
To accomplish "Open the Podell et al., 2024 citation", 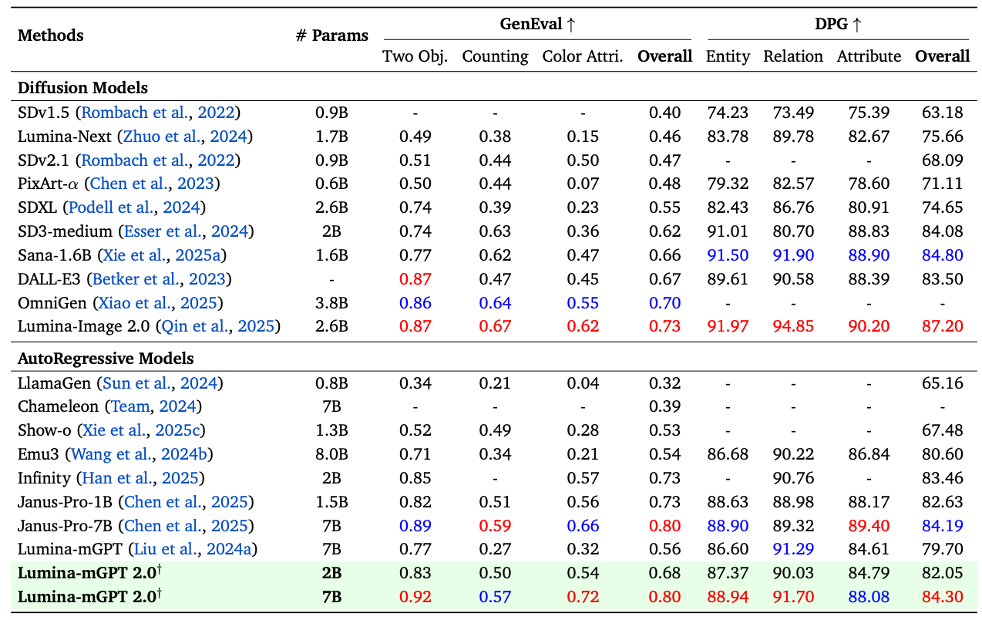I will (134, 207).
